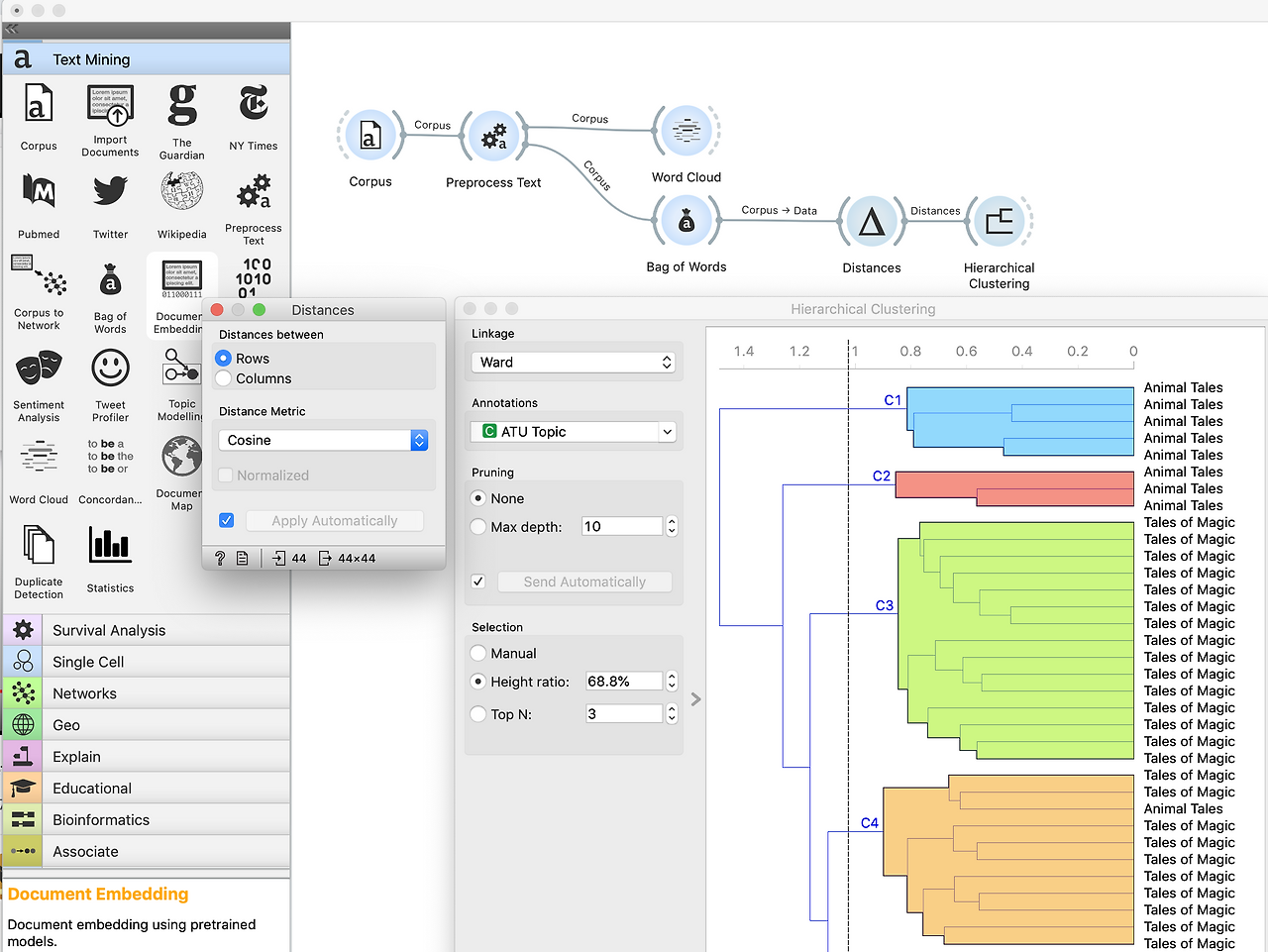Click the Top N stepper arrows
This screenshot has height=952, width=1268.
[672, 714]
